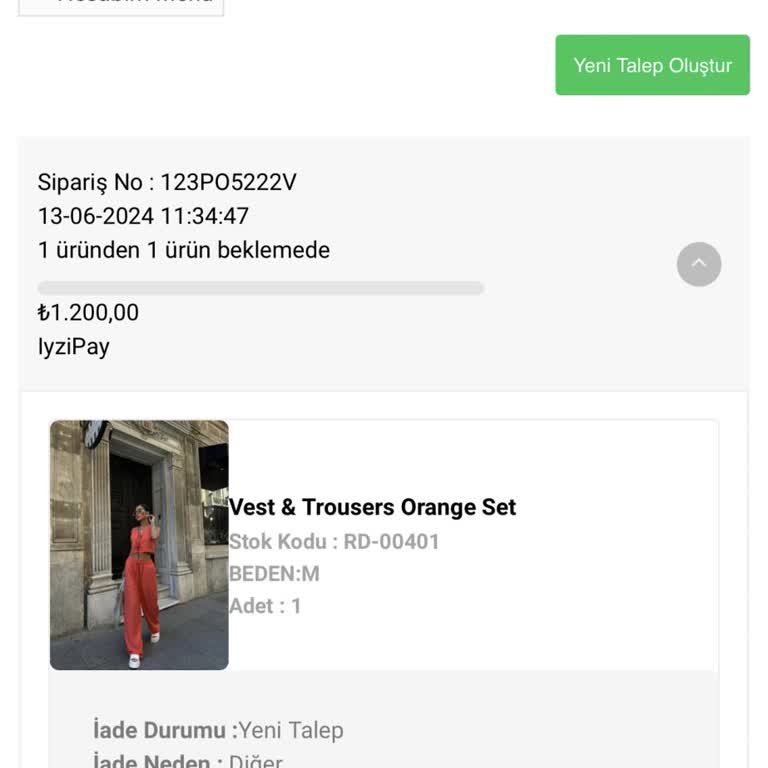The width and height of the screenshot is (768, 768).
Task: Click the order progress bar
Action: (x=260, y=288)
